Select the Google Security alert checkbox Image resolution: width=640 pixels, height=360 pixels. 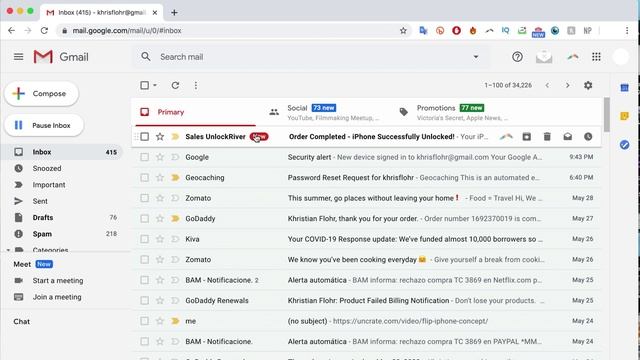point(144,157)
